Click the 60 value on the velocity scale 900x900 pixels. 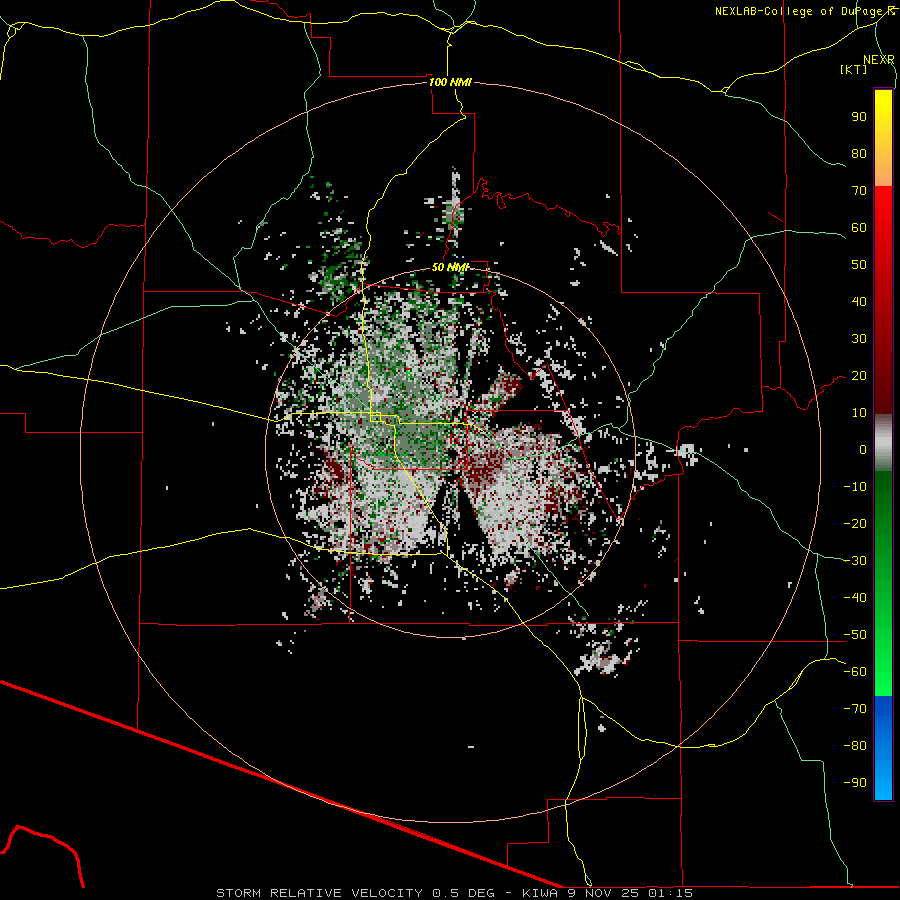859,227
